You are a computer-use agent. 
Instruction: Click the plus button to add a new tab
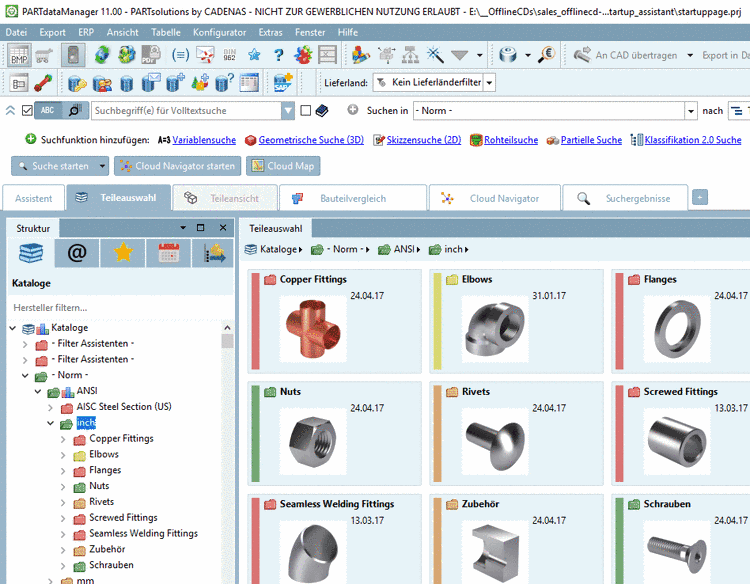coord(700,197)
